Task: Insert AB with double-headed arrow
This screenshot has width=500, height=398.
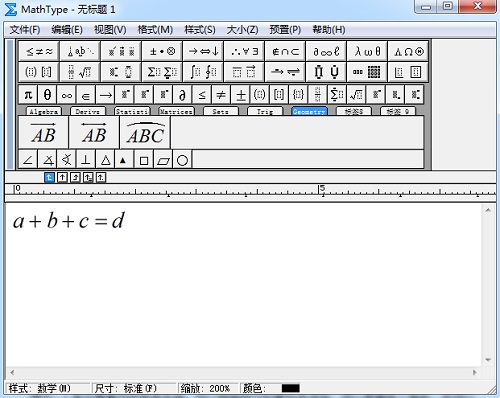Action: [x=94, y=133]
